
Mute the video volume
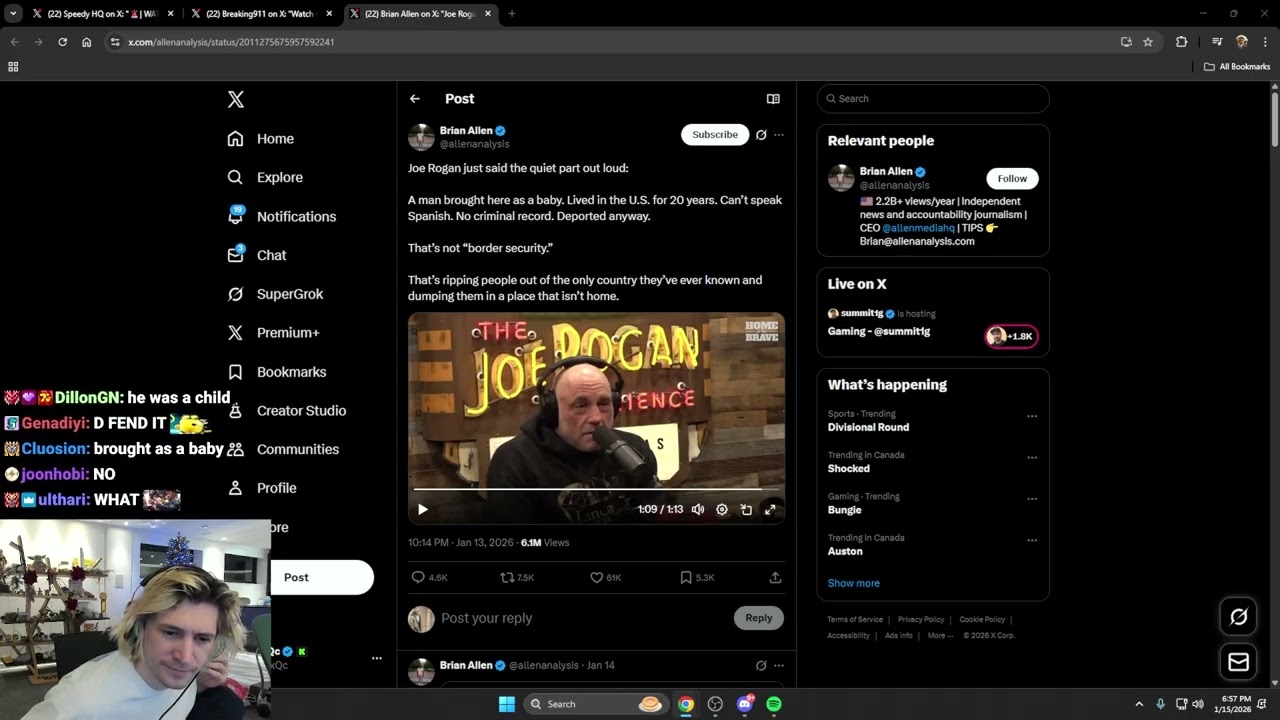[698, 509]
